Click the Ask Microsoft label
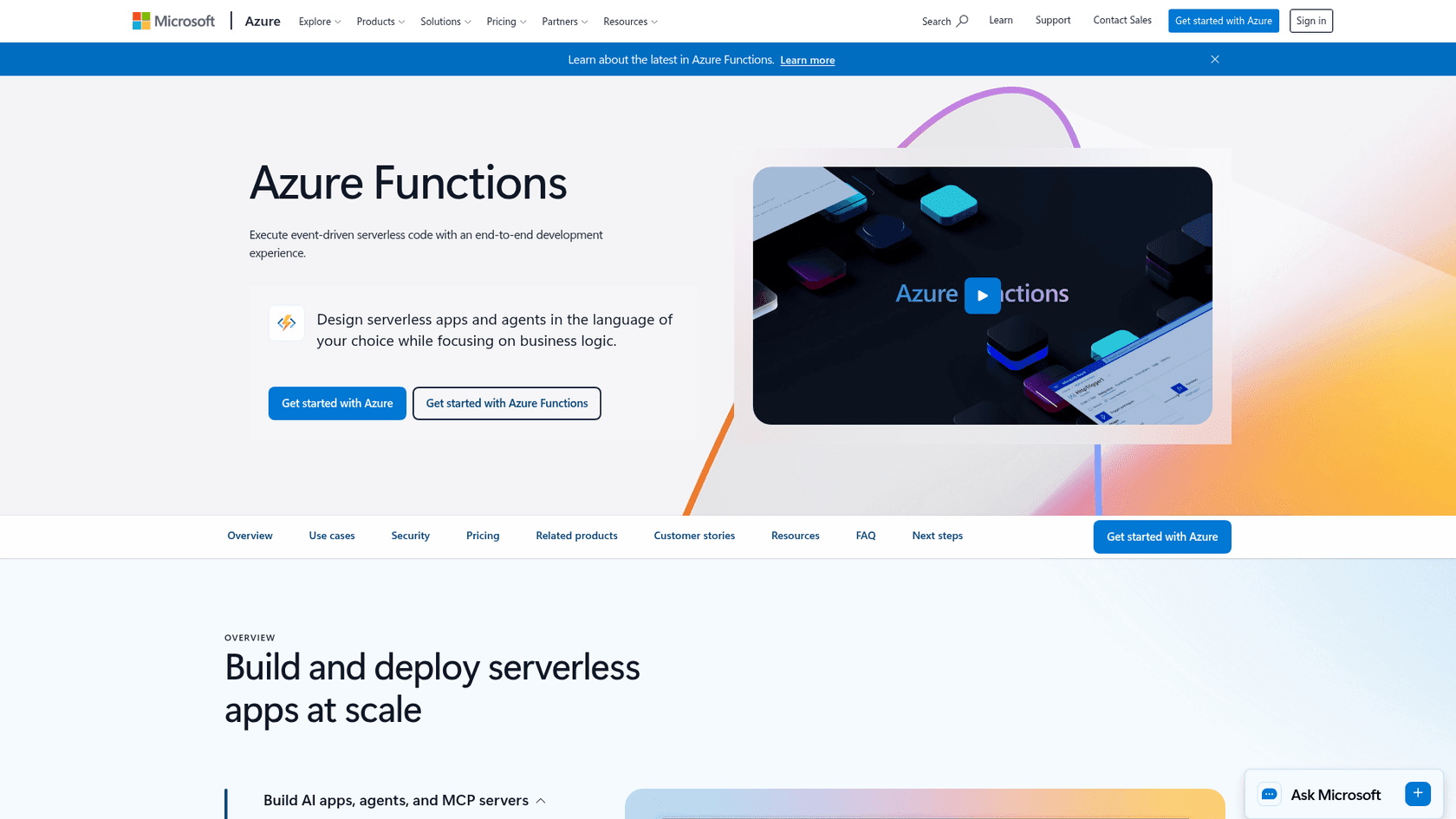Image resolution: width=1456 pixels, height=819 pixels. tap(1336, 795)
